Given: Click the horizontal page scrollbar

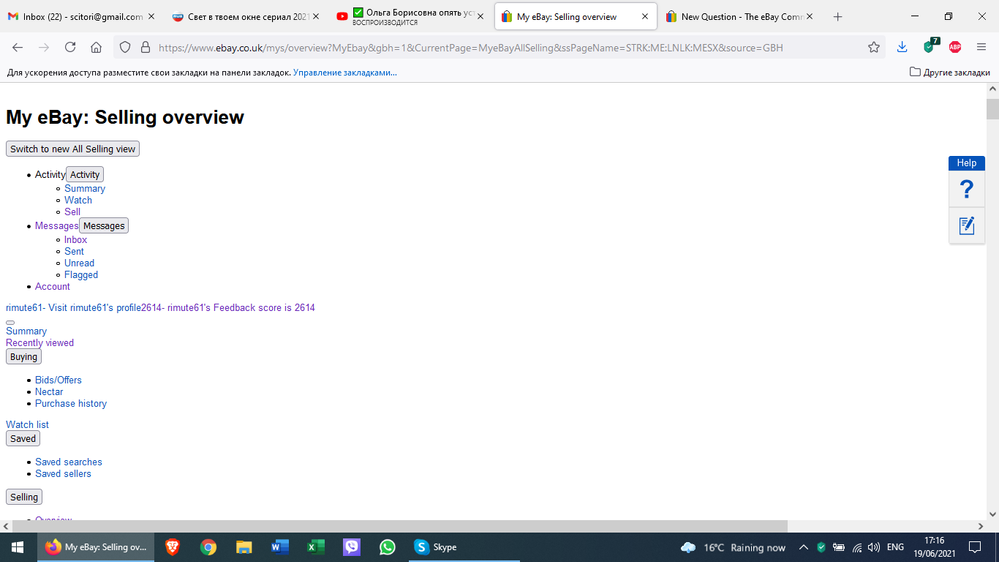Looking at the screenshot, I should 399,526.
